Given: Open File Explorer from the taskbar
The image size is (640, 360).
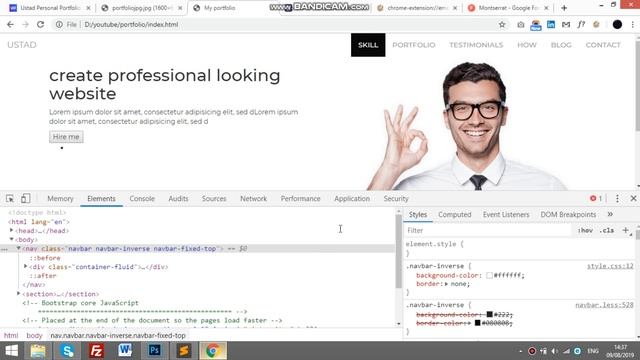Looking at the screenshot, I should (x=38, y=351).
